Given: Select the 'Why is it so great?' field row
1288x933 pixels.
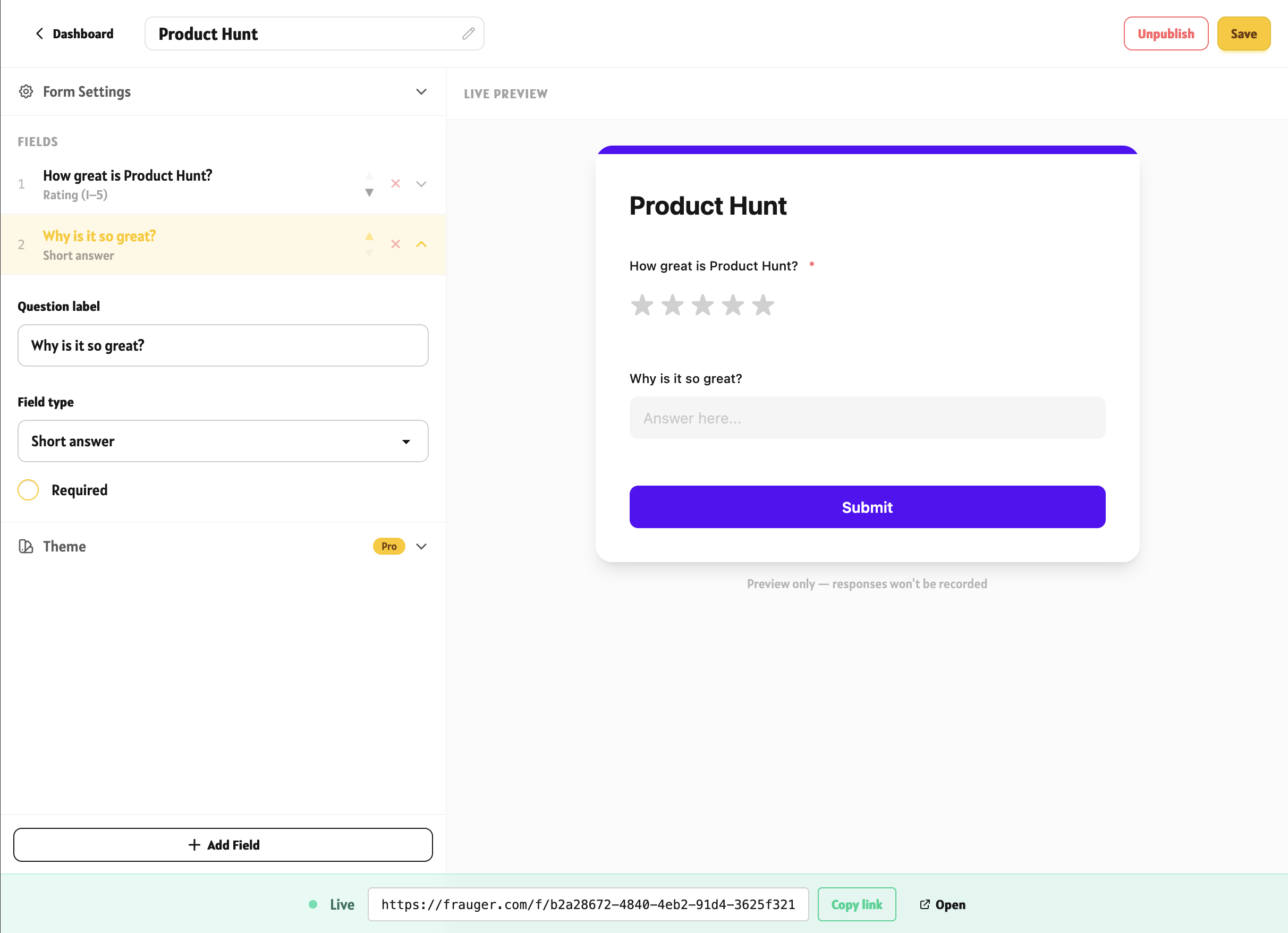Looking at the screenshot, I should pos(223,244).
